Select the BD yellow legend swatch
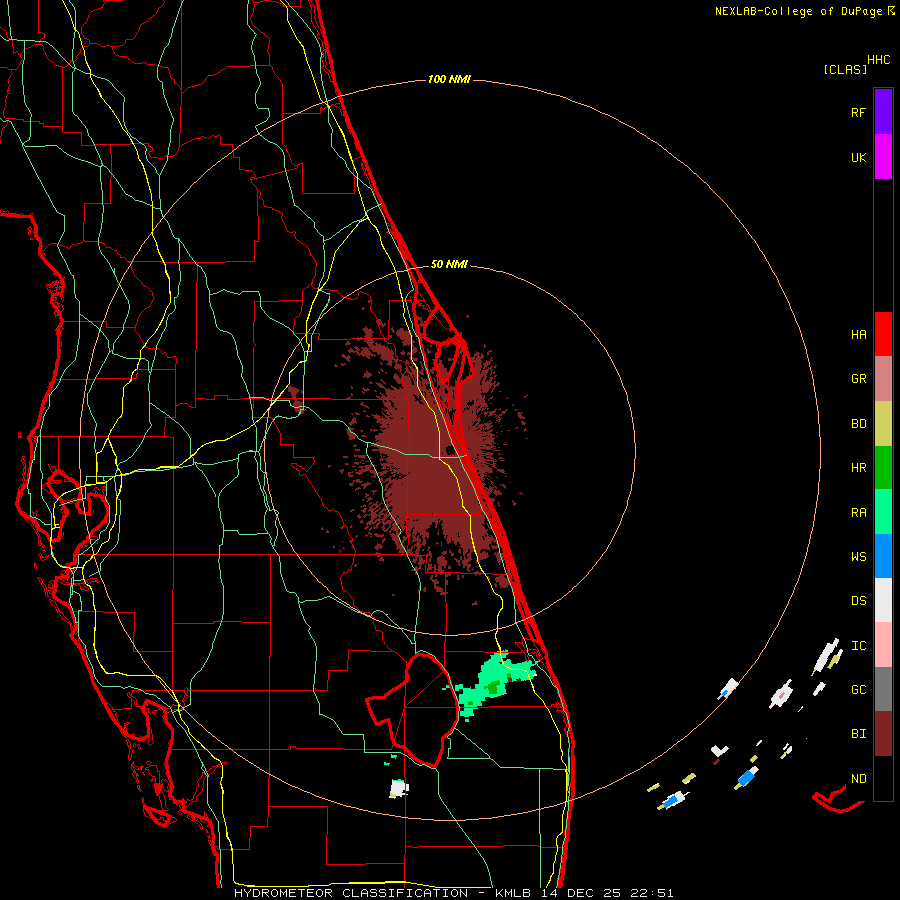The width and height of the screenshot is (900, 900). coord(883,423)
